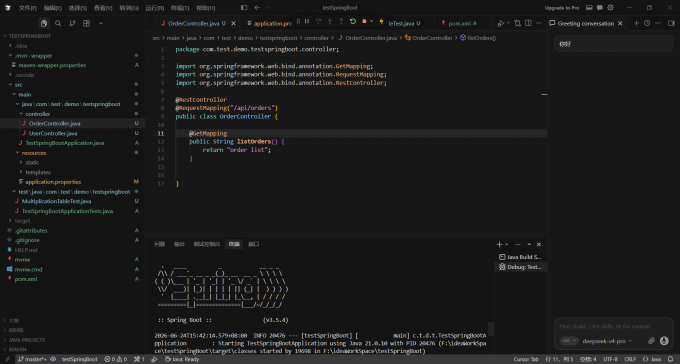Click the chat prompt input field
The image size is (680, 364).
[613, 326]
